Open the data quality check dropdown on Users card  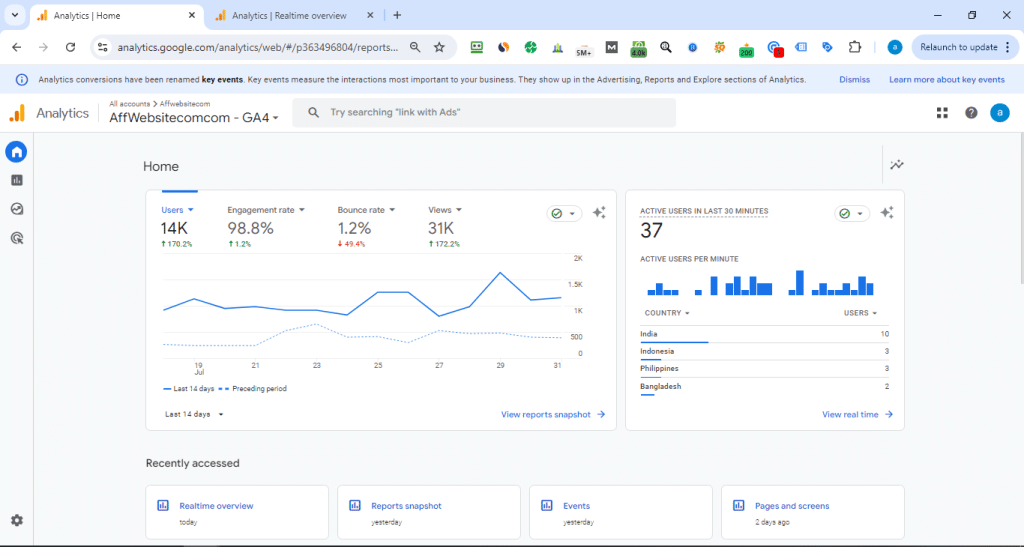click(563, 213)
